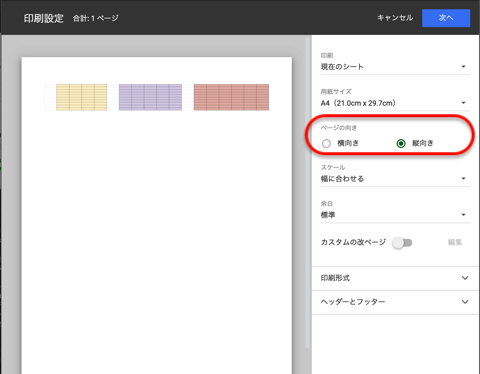The image size is (480, 374).
Task: Click the 印刷設定 title text
Action: (43, 18)
